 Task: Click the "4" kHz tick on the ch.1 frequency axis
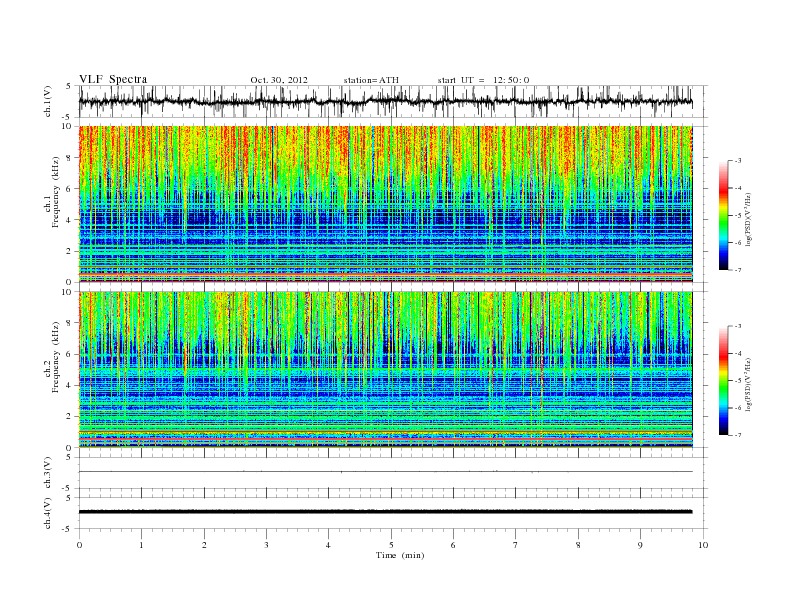point(70,220)
